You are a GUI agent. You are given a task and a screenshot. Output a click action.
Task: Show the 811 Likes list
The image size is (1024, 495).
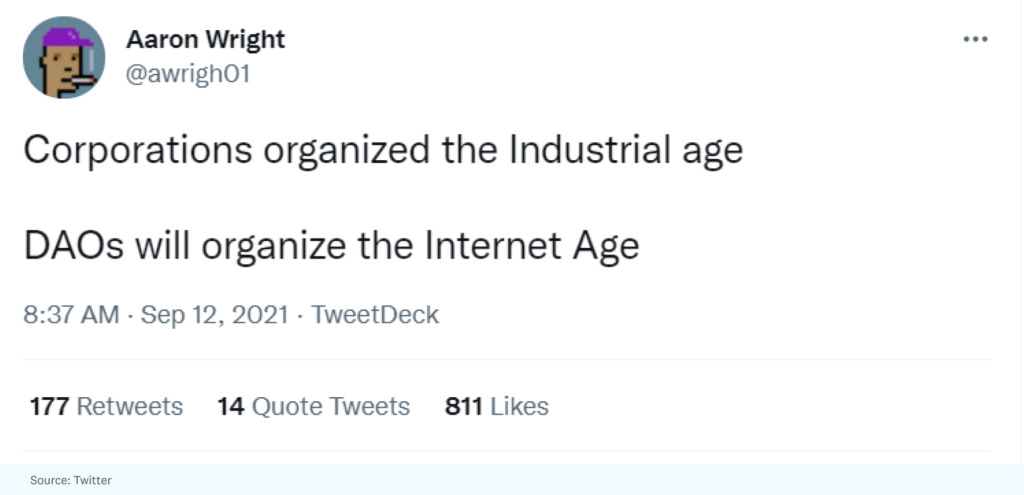(x=496, y=406)
